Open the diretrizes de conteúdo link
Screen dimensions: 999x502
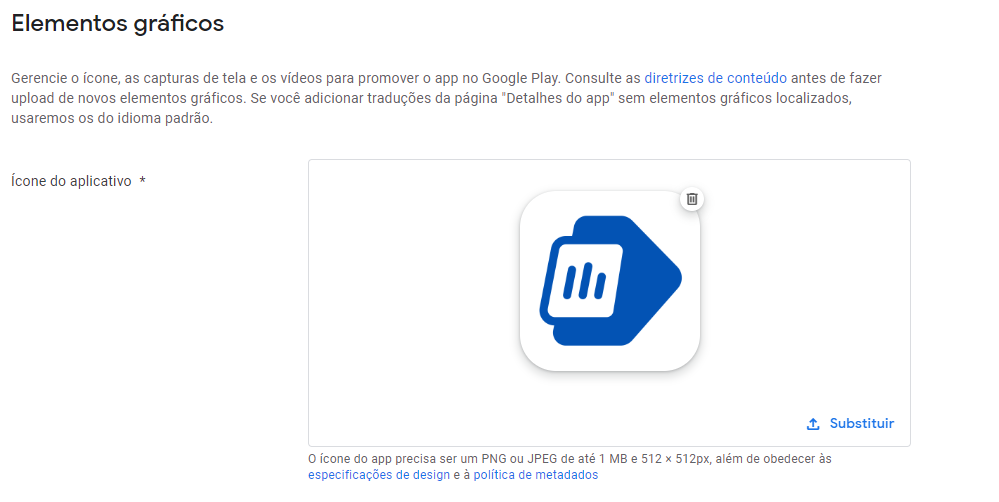[715, 78]
